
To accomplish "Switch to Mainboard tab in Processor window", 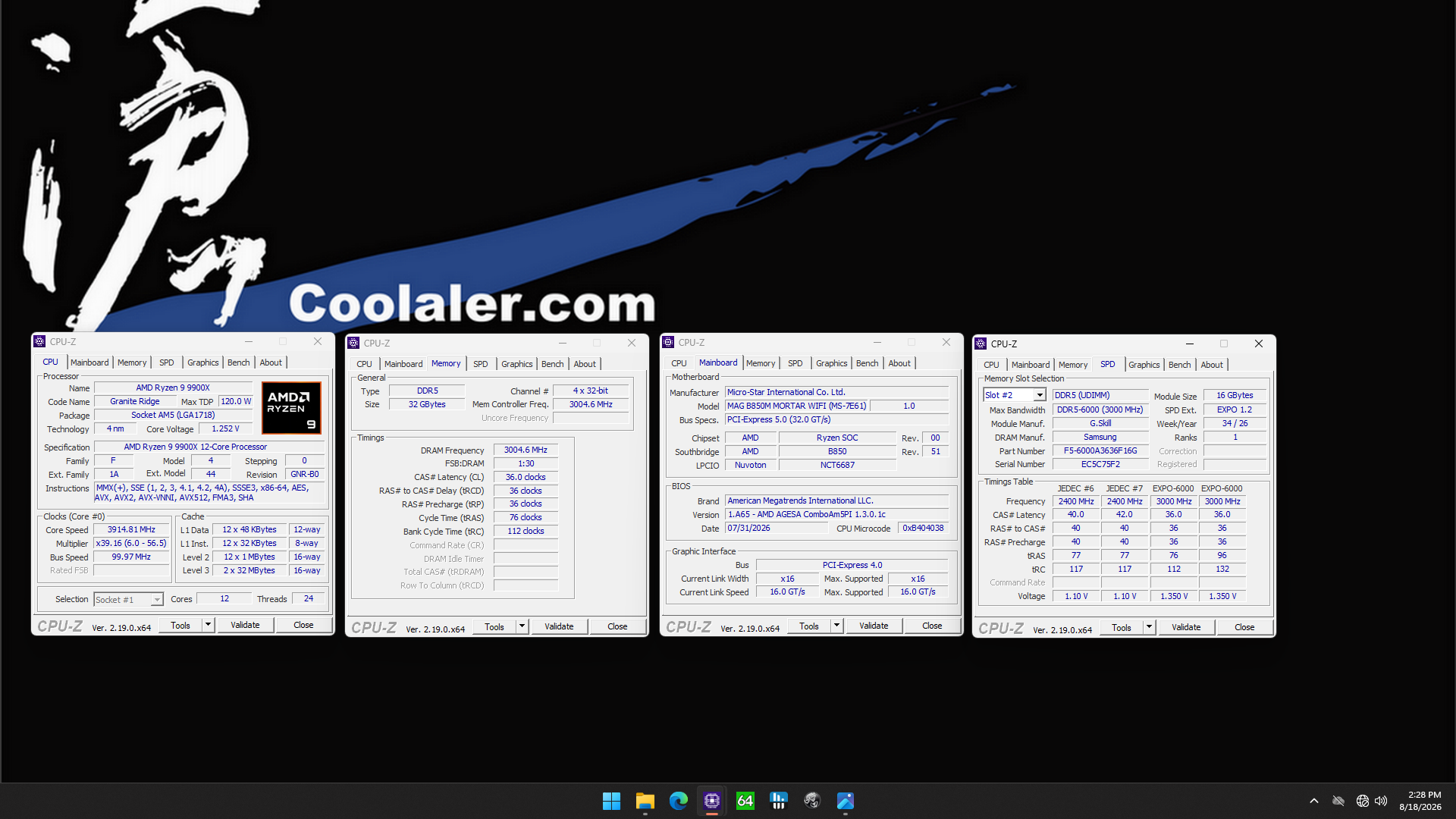I will click(x=89, y=362).
